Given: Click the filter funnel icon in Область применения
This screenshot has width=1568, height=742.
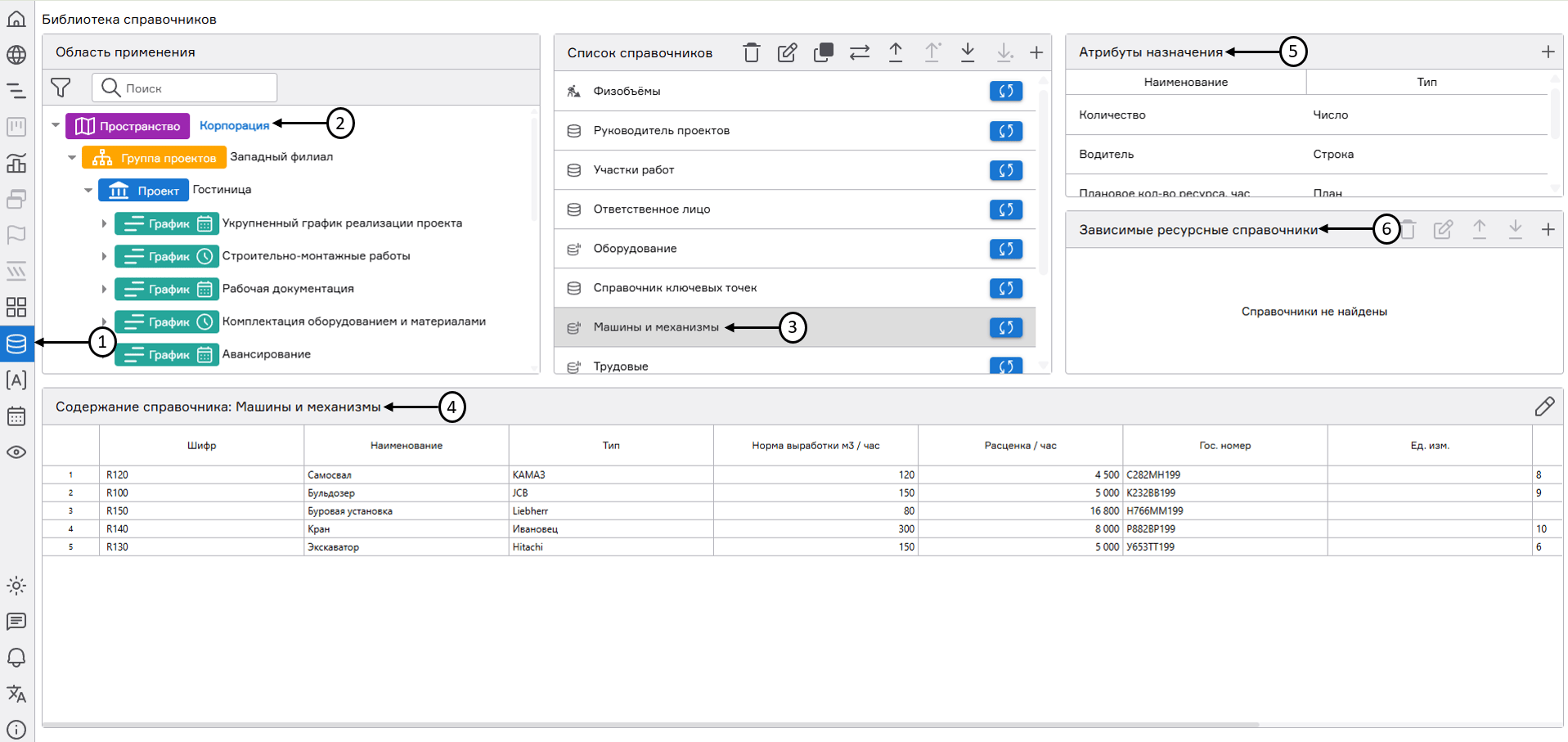Looking at the screenshot, I should point(61,88).
